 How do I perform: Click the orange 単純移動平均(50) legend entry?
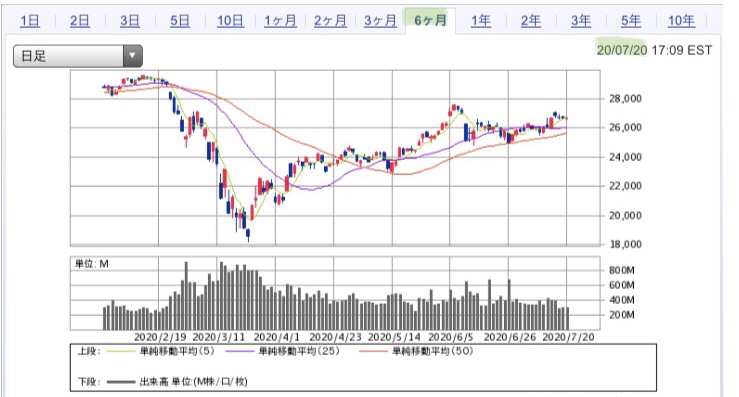(x=416, y=351)
